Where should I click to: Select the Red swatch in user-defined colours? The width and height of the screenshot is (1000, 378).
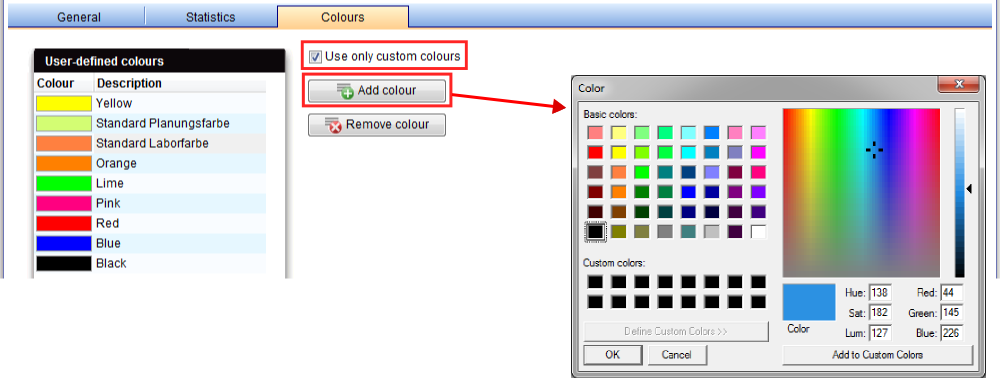tap(64, 223)
